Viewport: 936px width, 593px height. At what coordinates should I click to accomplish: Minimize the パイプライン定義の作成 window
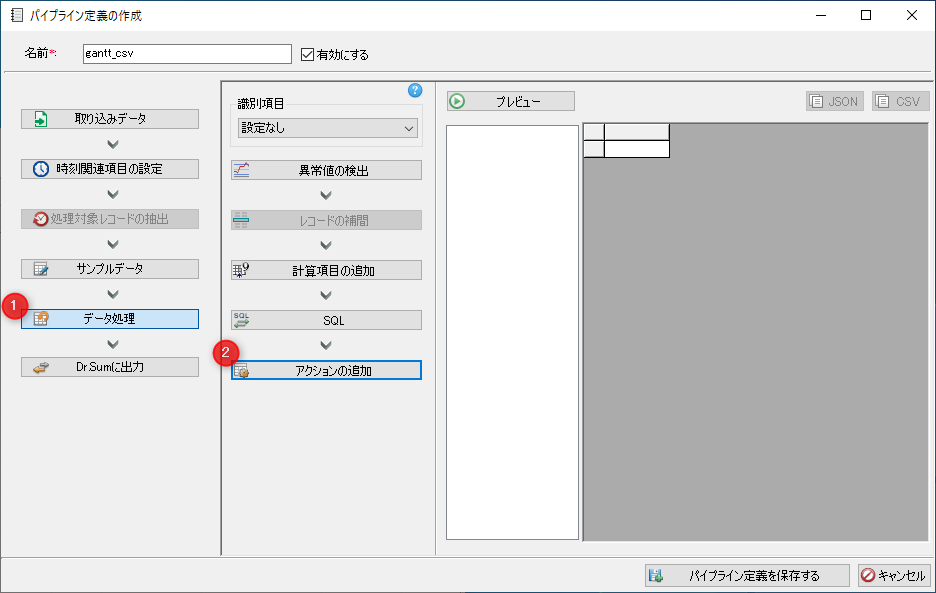coord(821,16)
